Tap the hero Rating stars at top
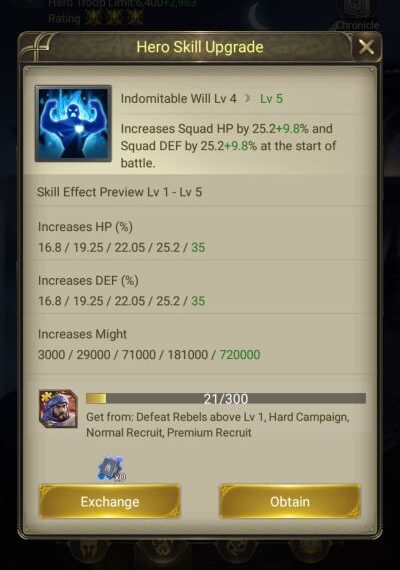This screenshot has height=570, width=400. (x=114, y=18)
